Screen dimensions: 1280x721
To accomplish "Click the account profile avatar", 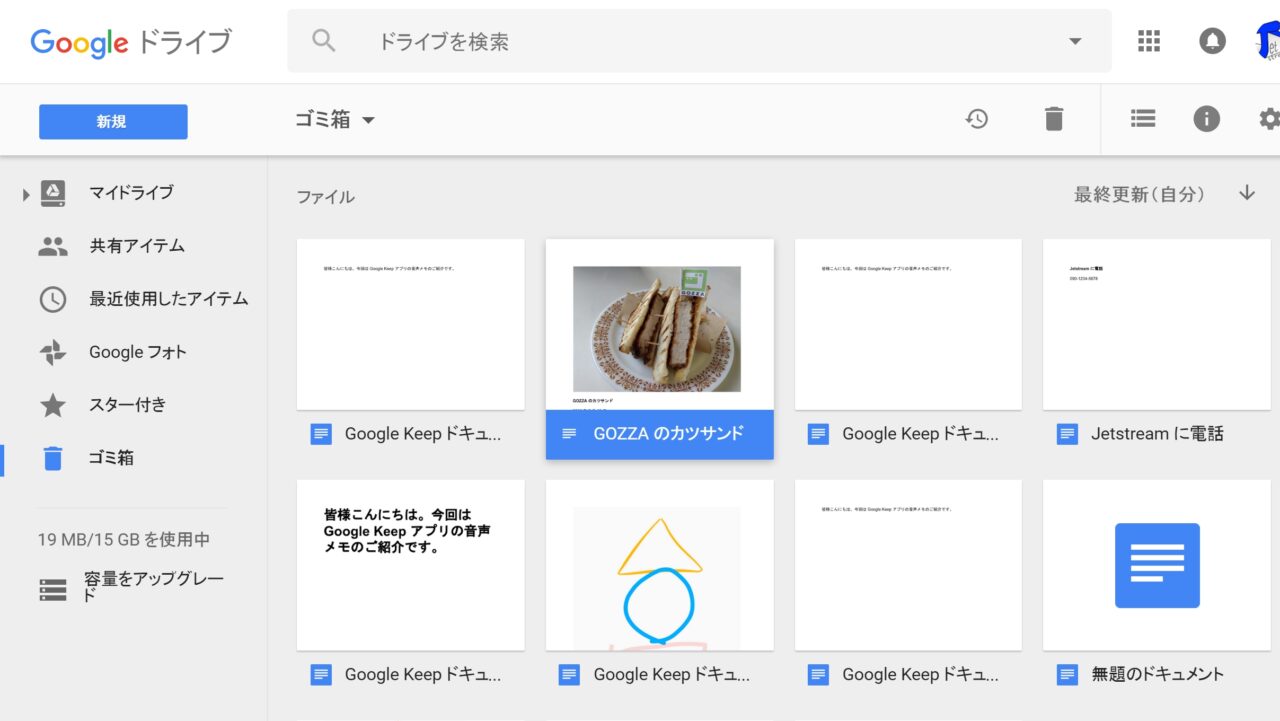I will 1267,41.
